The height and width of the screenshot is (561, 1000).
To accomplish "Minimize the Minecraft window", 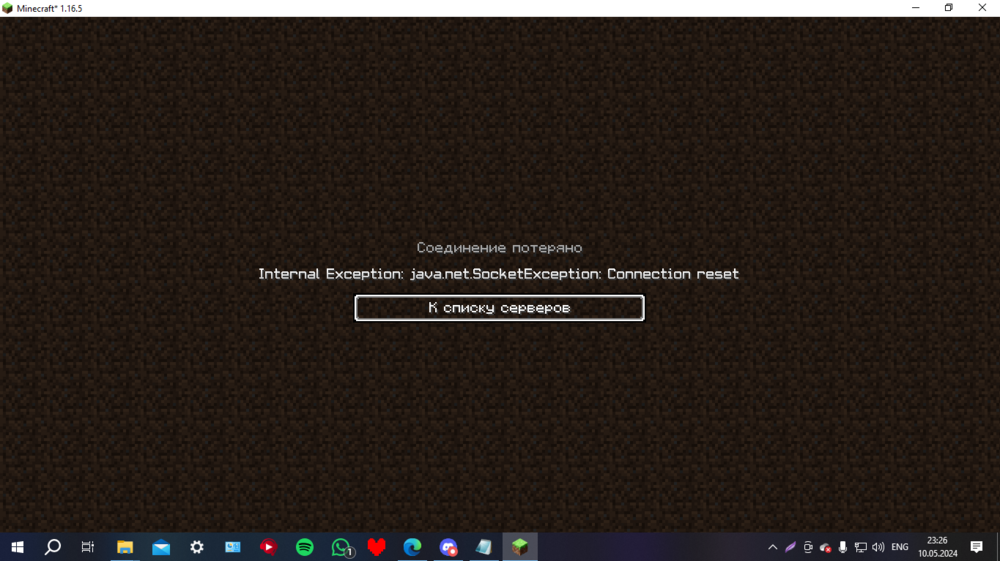I will point(916,8).
